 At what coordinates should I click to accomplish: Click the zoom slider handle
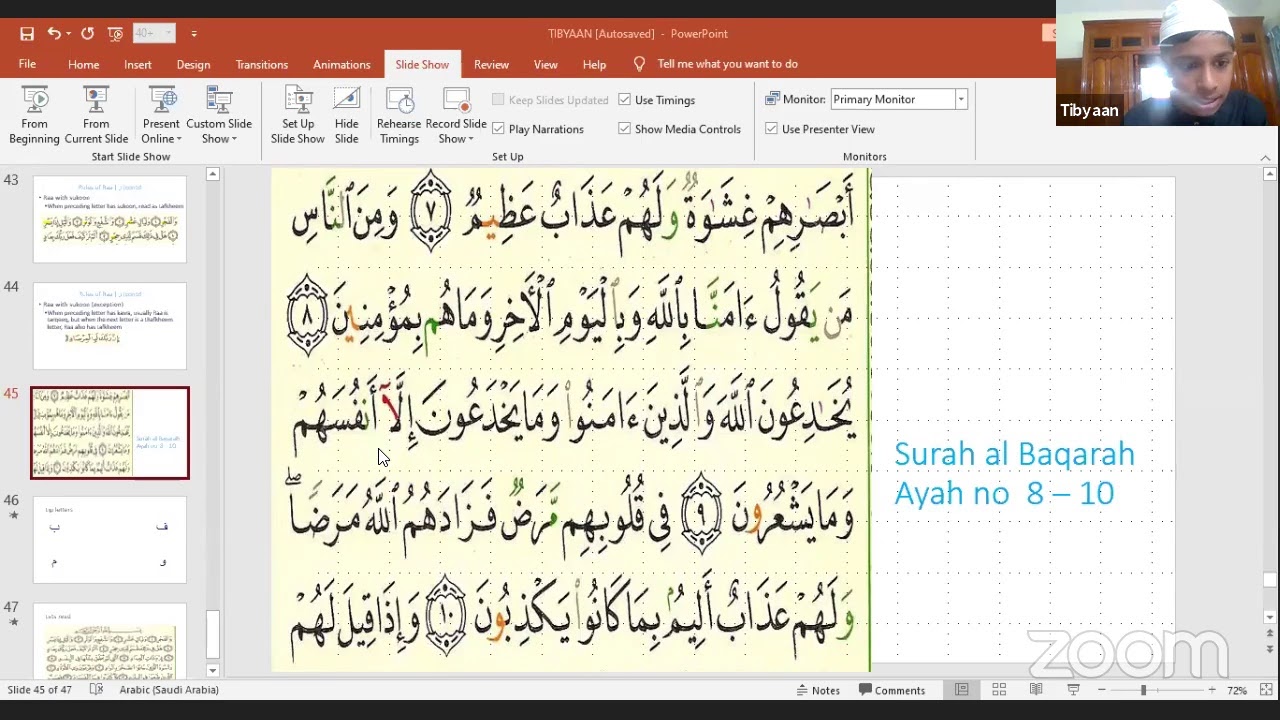(x=1143, y=690)
